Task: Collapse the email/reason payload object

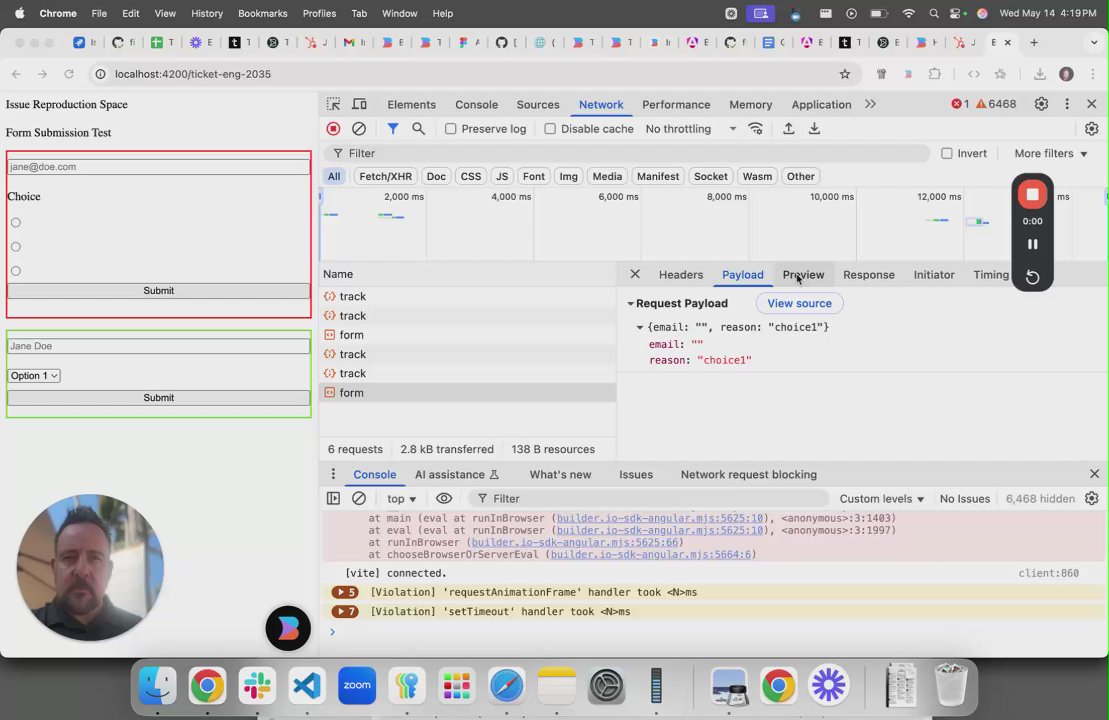Action: (639, 327)
